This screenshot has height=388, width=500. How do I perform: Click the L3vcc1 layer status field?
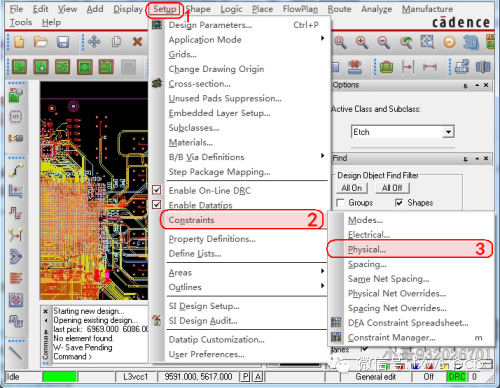tap(135, 377)
